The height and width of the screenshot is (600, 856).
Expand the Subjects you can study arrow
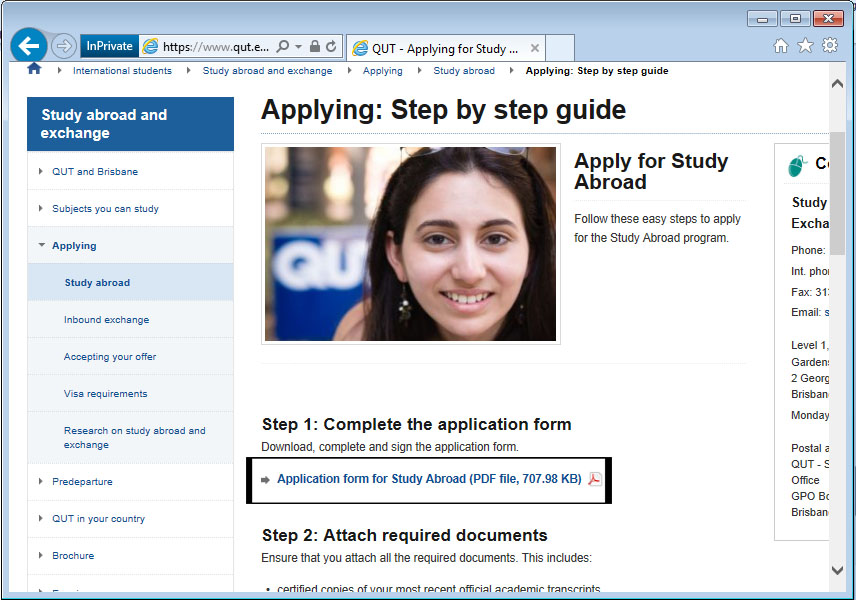coord(40,209)
